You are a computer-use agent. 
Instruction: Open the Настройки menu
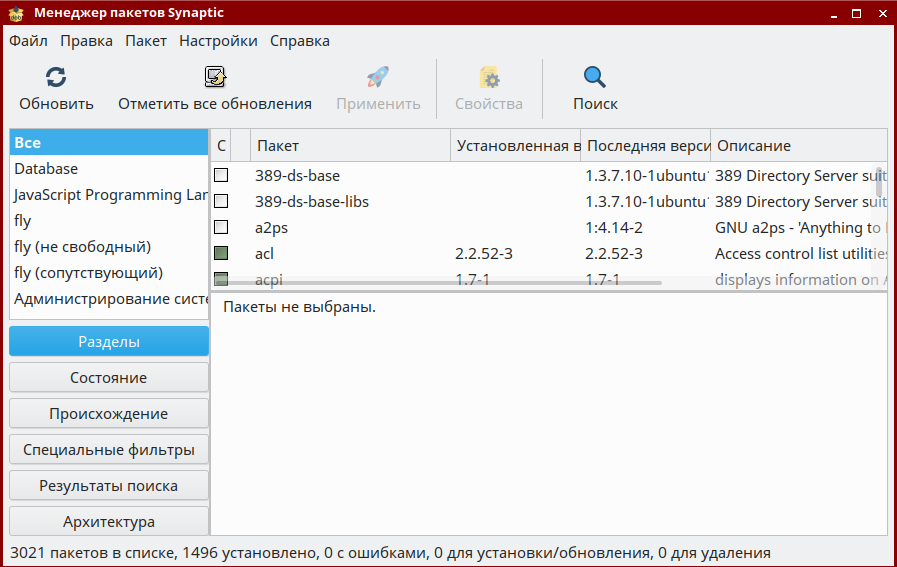pos(218,41)
